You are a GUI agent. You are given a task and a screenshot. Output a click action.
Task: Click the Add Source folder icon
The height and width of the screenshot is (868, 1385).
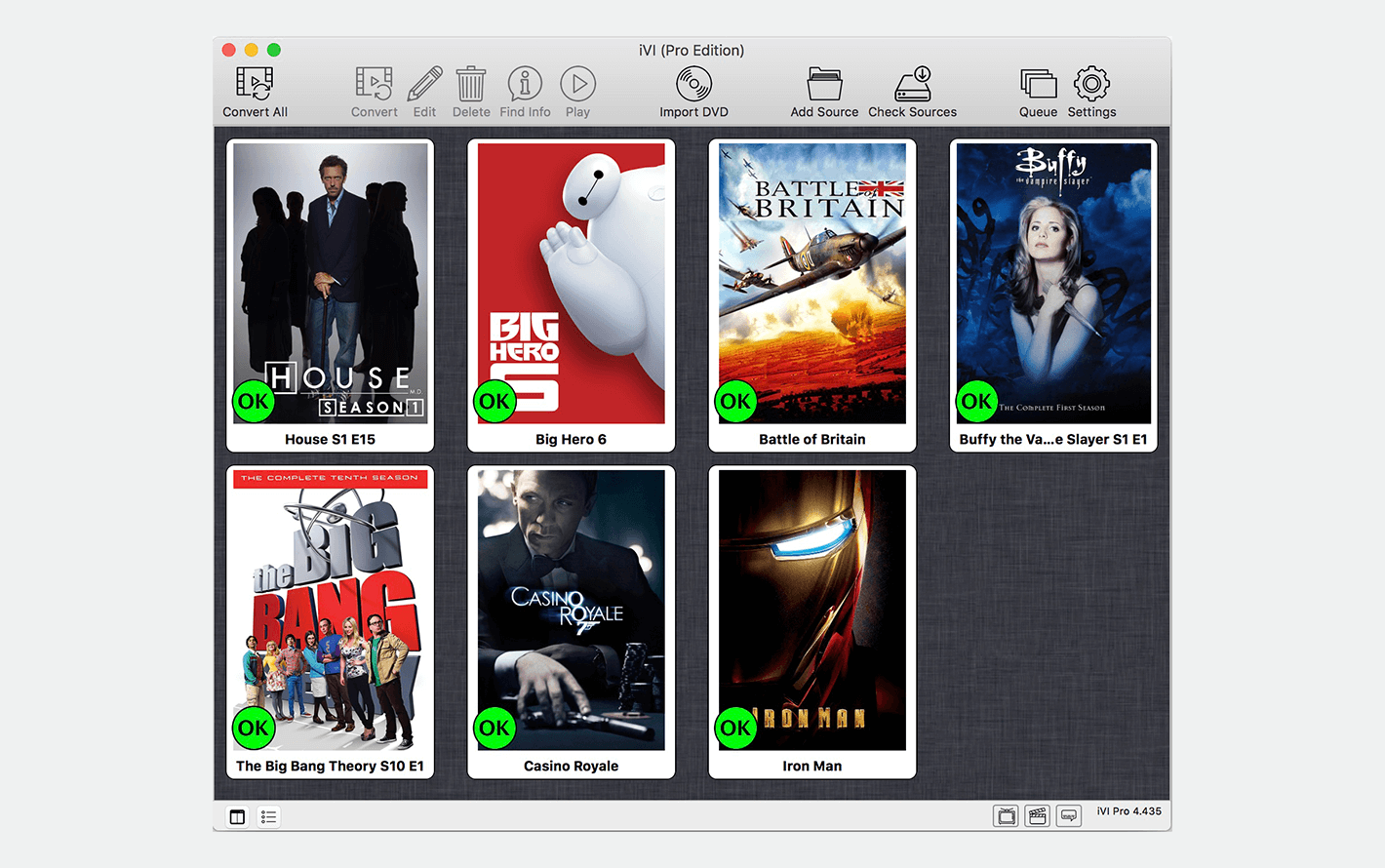pos(824,84)
